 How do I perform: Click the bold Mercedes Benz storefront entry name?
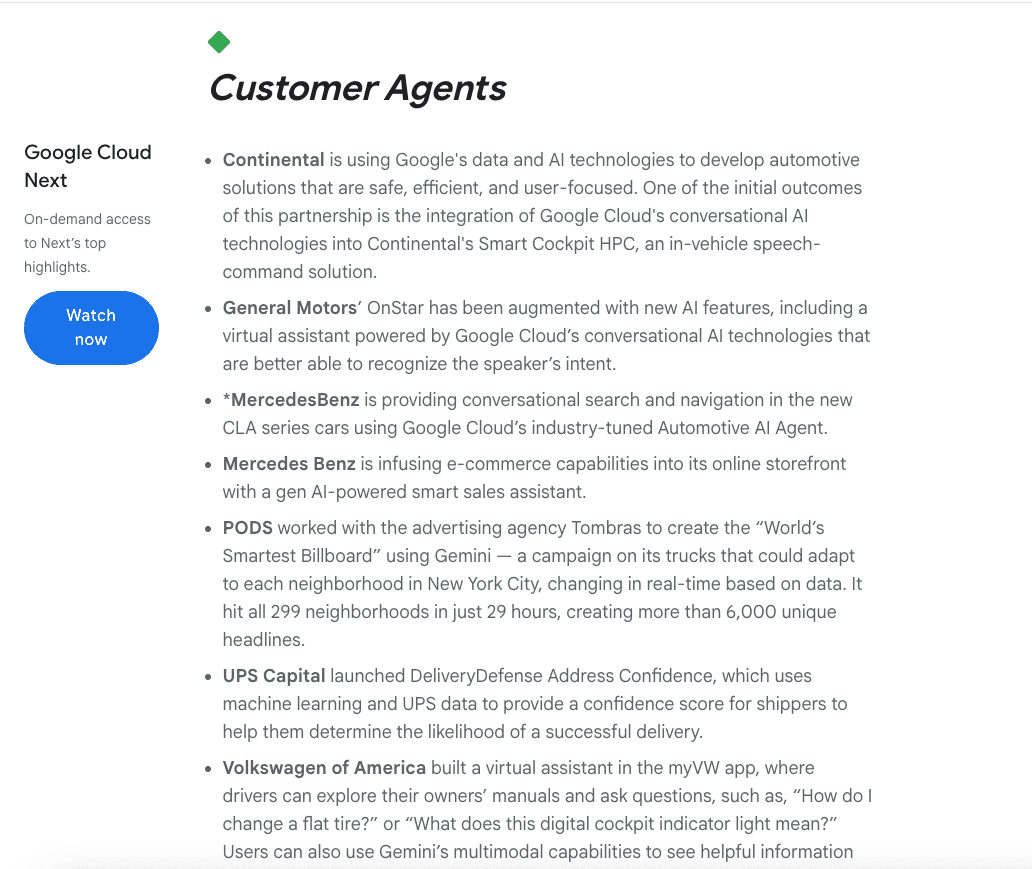289,464
